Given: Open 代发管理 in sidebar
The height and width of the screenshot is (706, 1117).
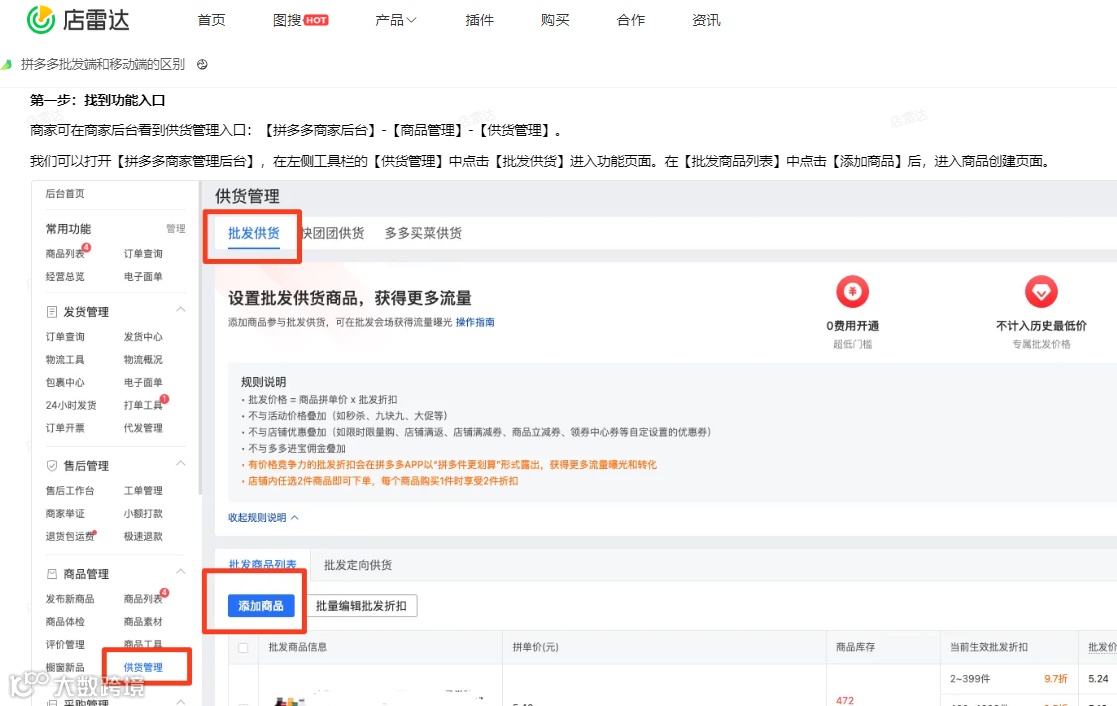Looking at the screenshot, I should pyautogui.click(x=143, y=427).
